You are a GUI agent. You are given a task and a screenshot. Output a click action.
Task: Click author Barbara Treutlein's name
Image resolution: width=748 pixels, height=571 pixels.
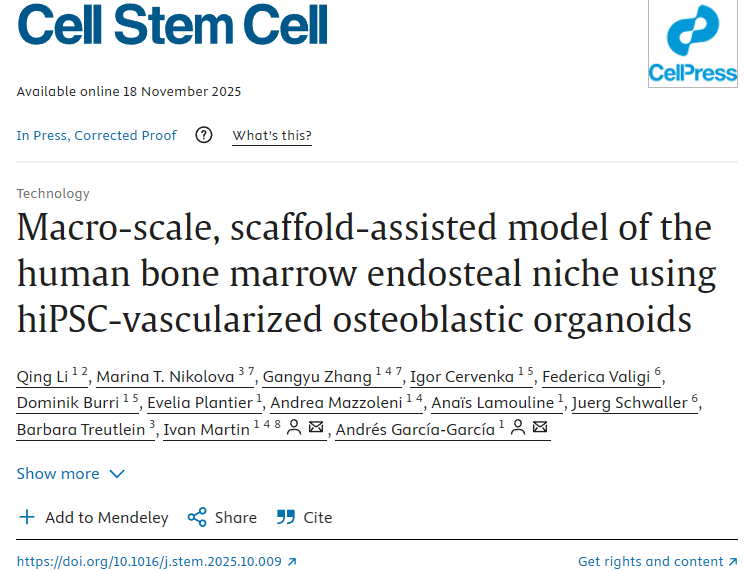80,430
